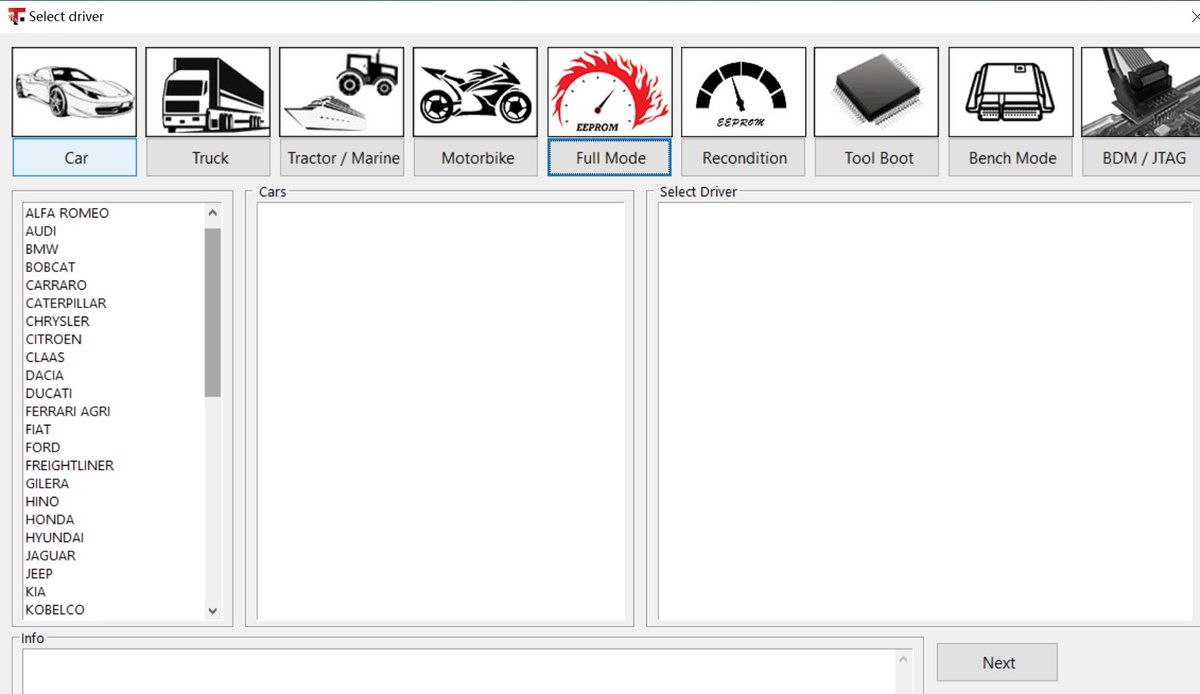Select the ECU box Bench Mode icon

tap(1011, 92)
